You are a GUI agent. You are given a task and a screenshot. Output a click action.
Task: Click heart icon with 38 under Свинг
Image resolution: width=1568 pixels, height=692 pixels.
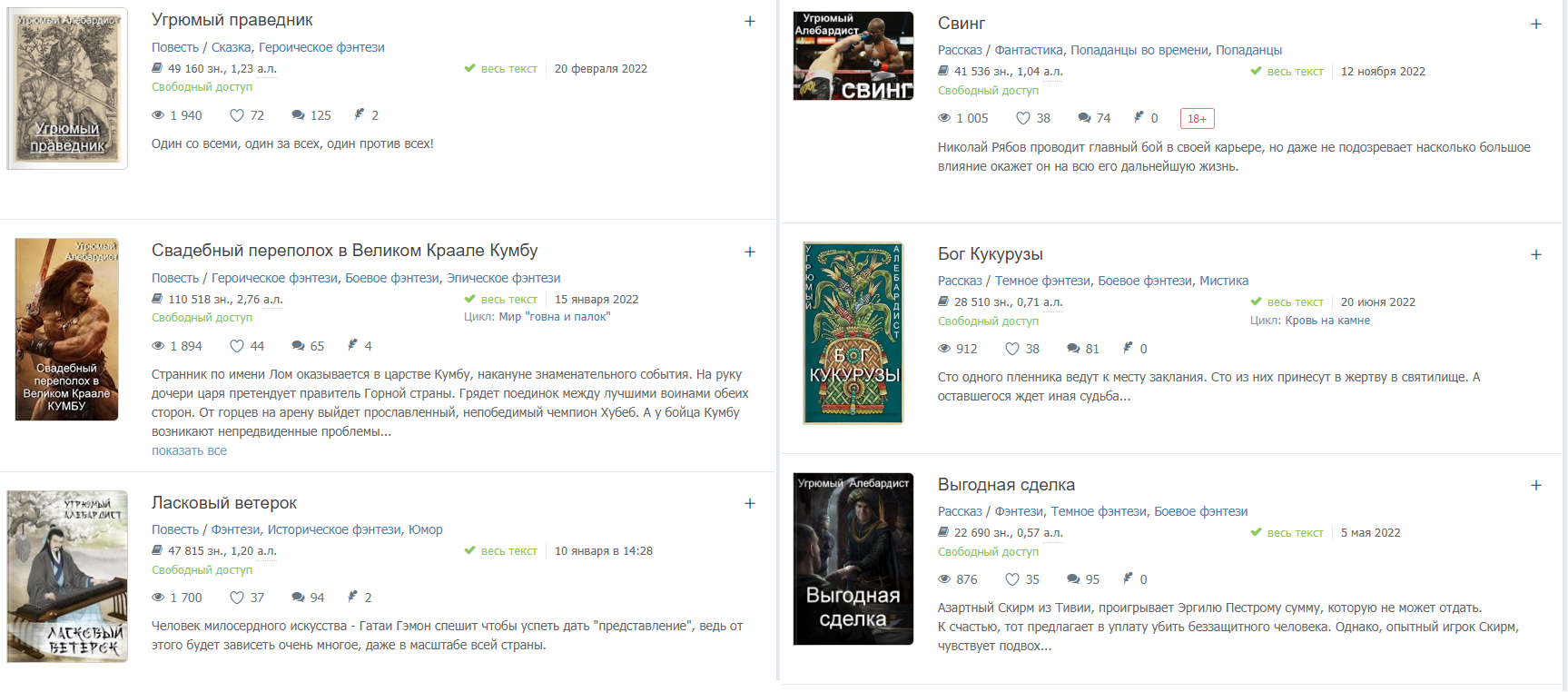[1023, 118]
